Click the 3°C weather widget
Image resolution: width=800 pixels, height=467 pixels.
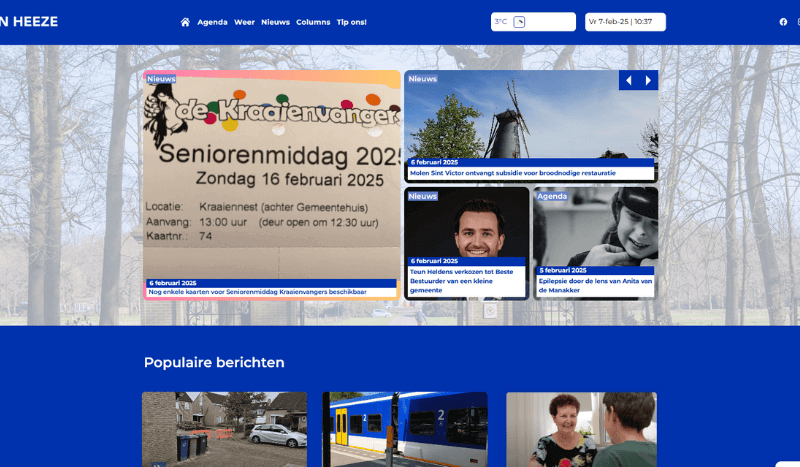click(533, 22)
